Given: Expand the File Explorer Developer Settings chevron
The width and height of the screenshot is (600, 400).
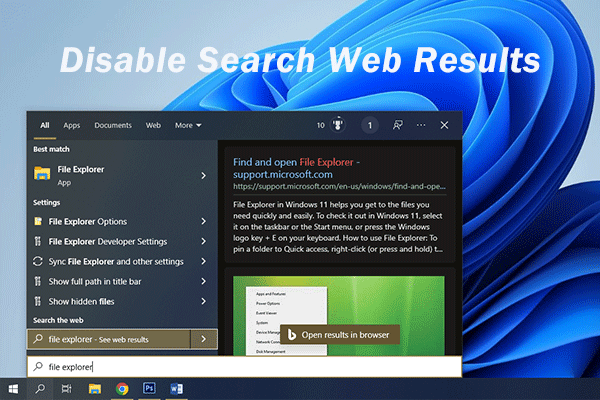Looking at the screenshot, I should click(x=204, y=241).
